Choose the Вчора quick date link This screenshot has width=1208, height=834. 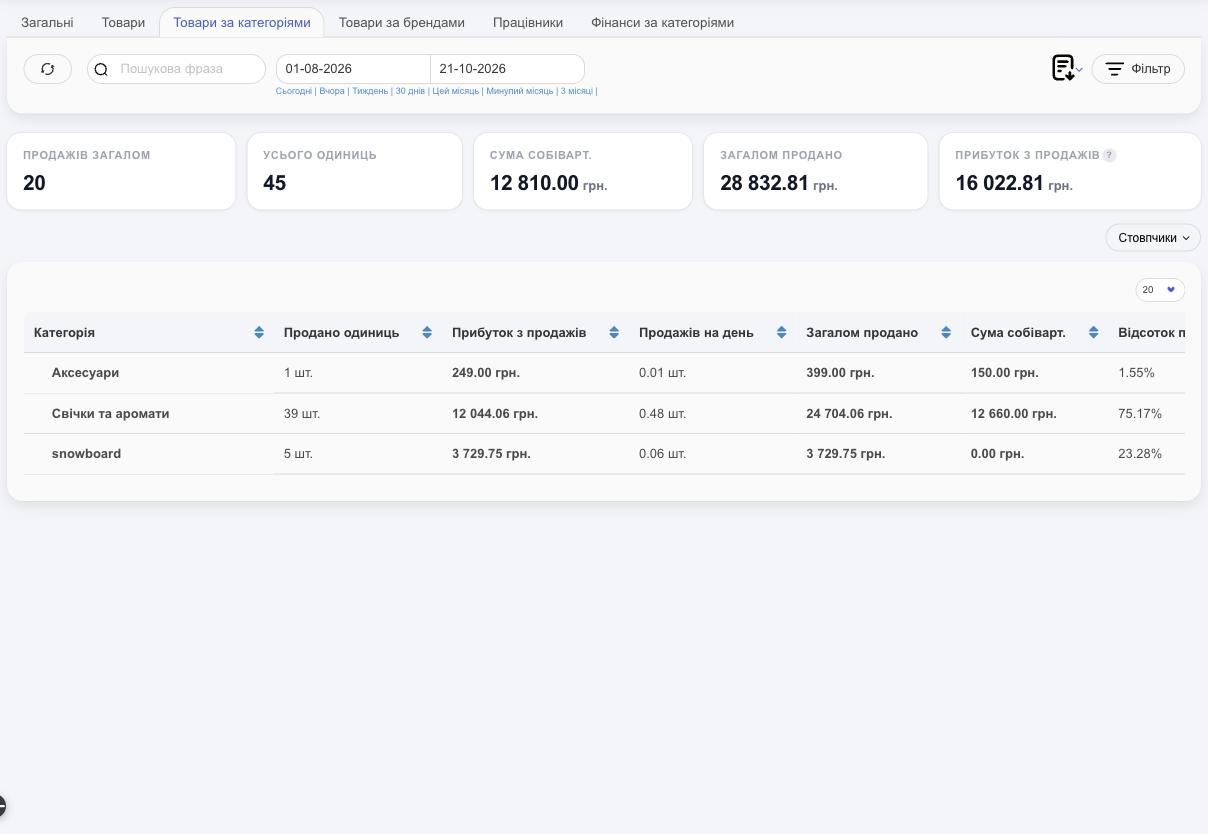tap(332, 91)
